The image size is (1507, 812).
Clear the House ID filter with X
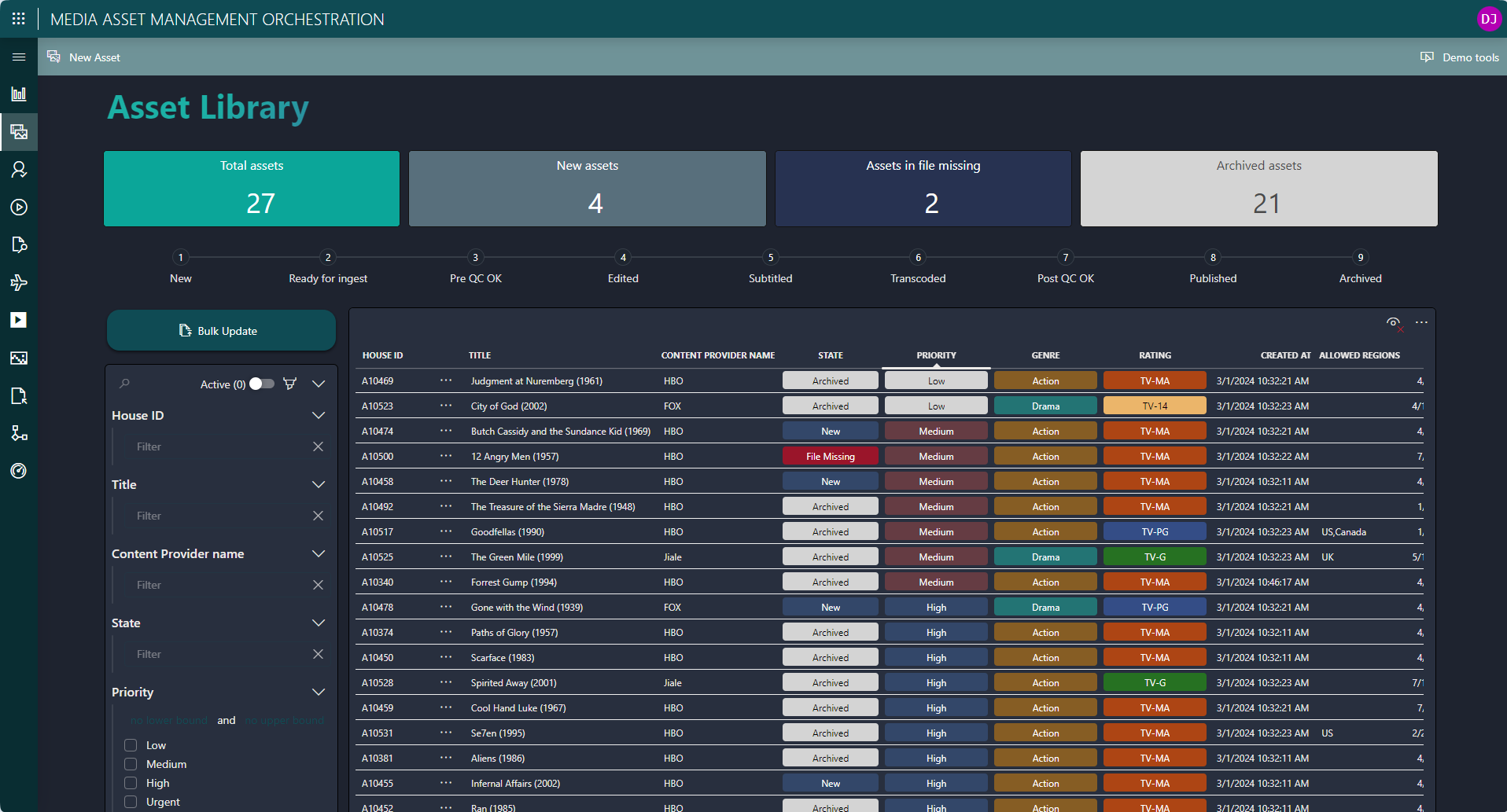point(318,446)
